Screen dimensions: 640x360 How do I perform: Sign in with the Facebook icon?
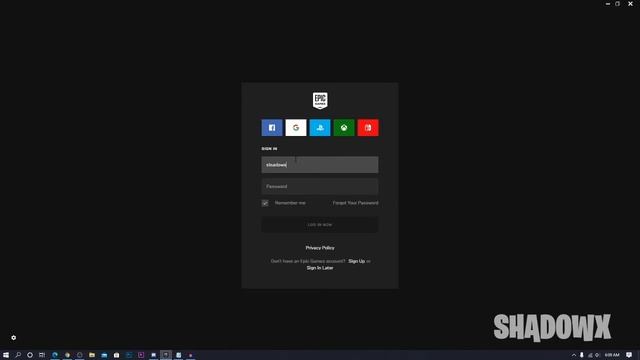pyautogui.click(x=272, y=128)
